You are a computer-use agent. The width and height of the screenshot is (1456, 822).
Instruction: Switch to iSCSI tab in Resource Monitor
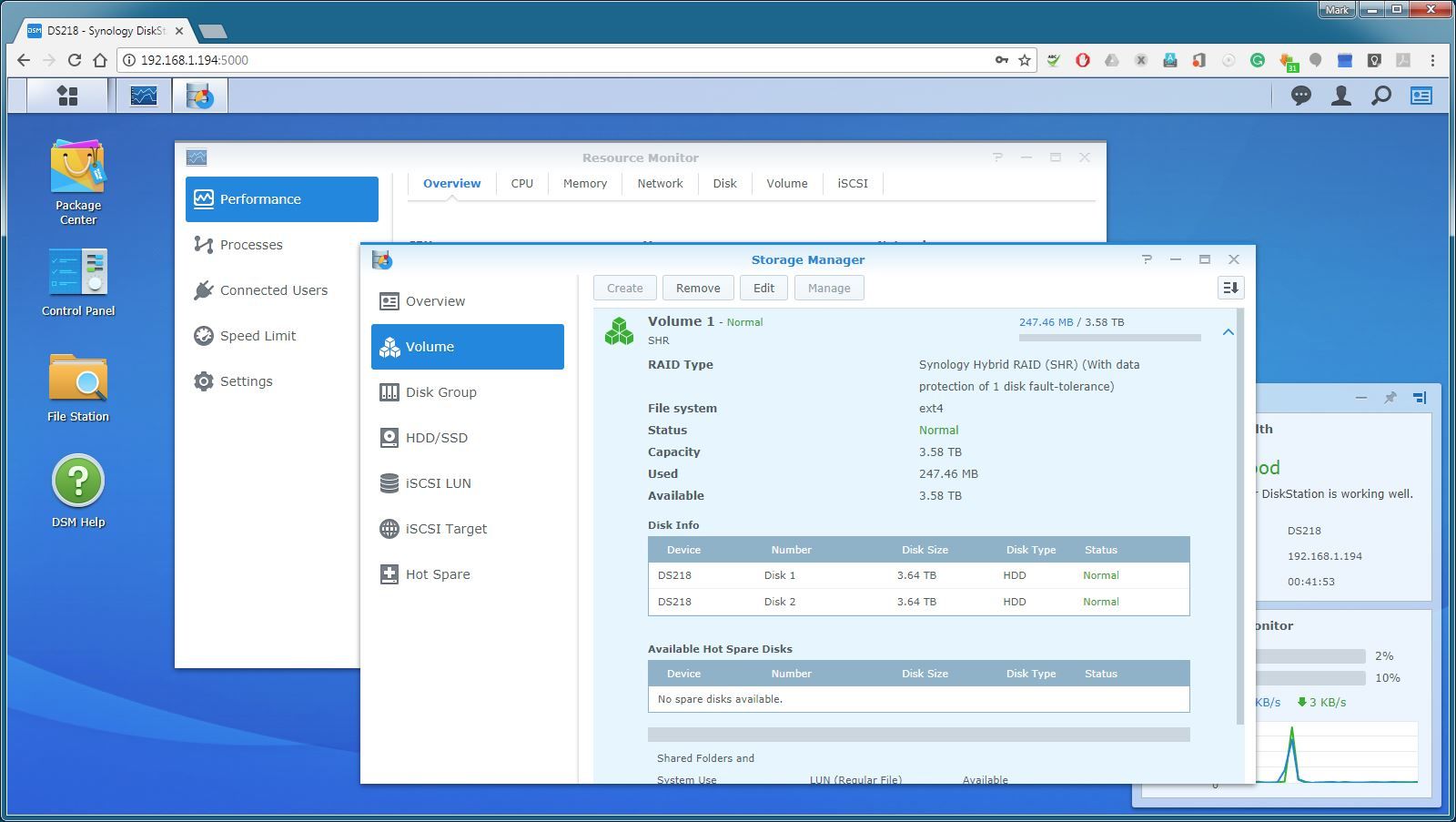pos(853,183)
